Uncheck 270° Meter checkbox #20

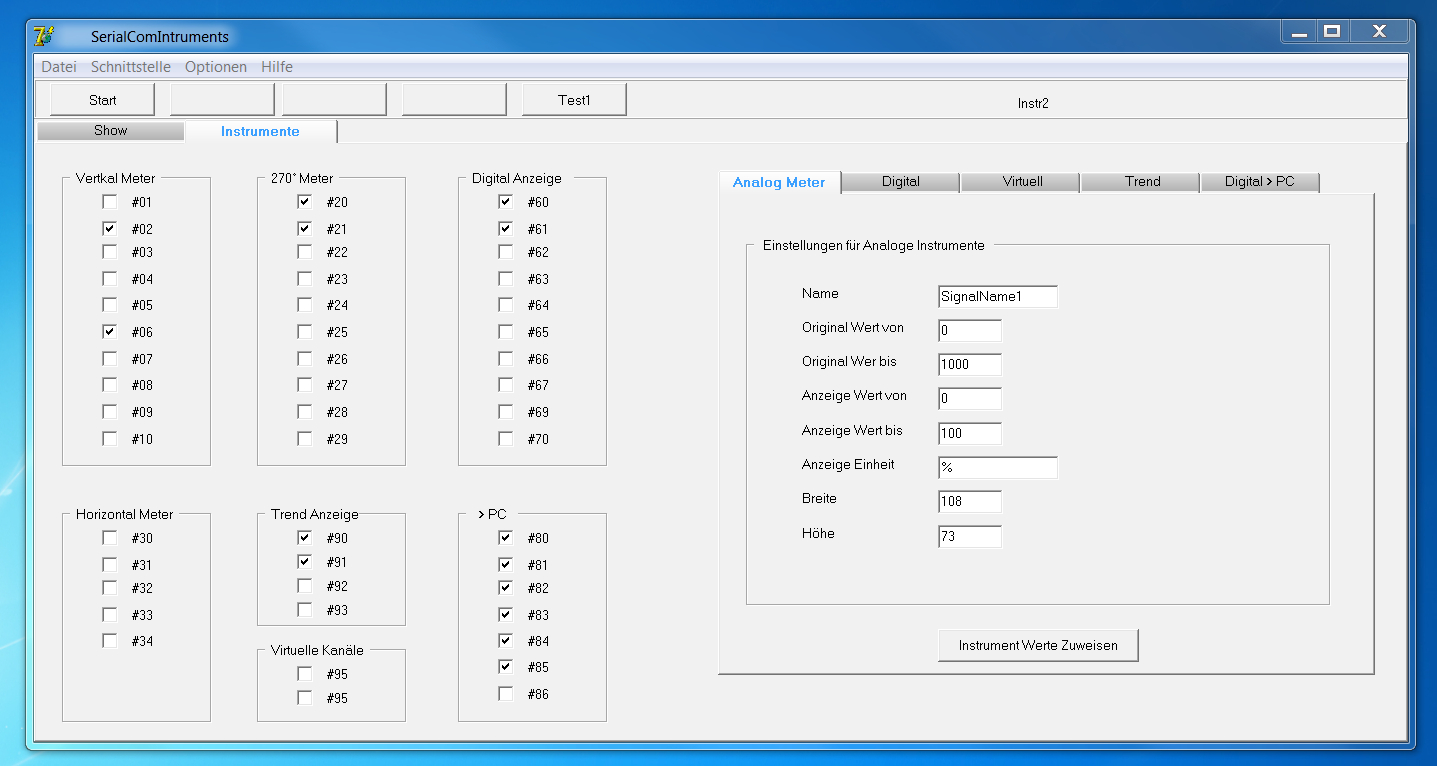[x=304, y=202]
